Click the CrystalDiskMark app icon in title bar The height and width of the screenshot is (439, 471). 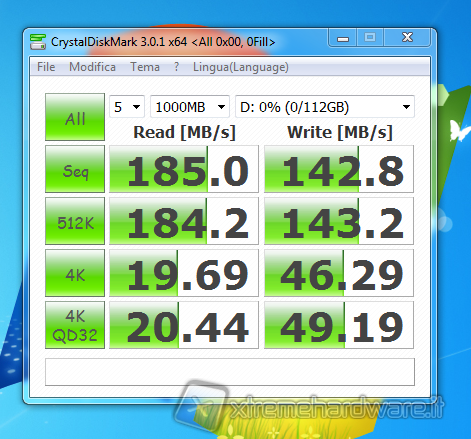click(38, 42)
